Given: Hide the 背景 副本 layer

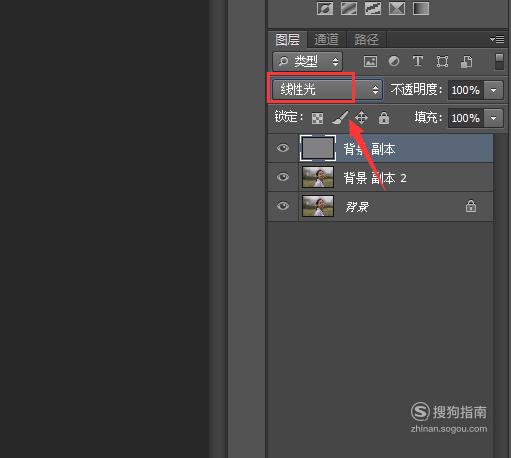Looking at the screenshot, I should click(x=283, y=148).
